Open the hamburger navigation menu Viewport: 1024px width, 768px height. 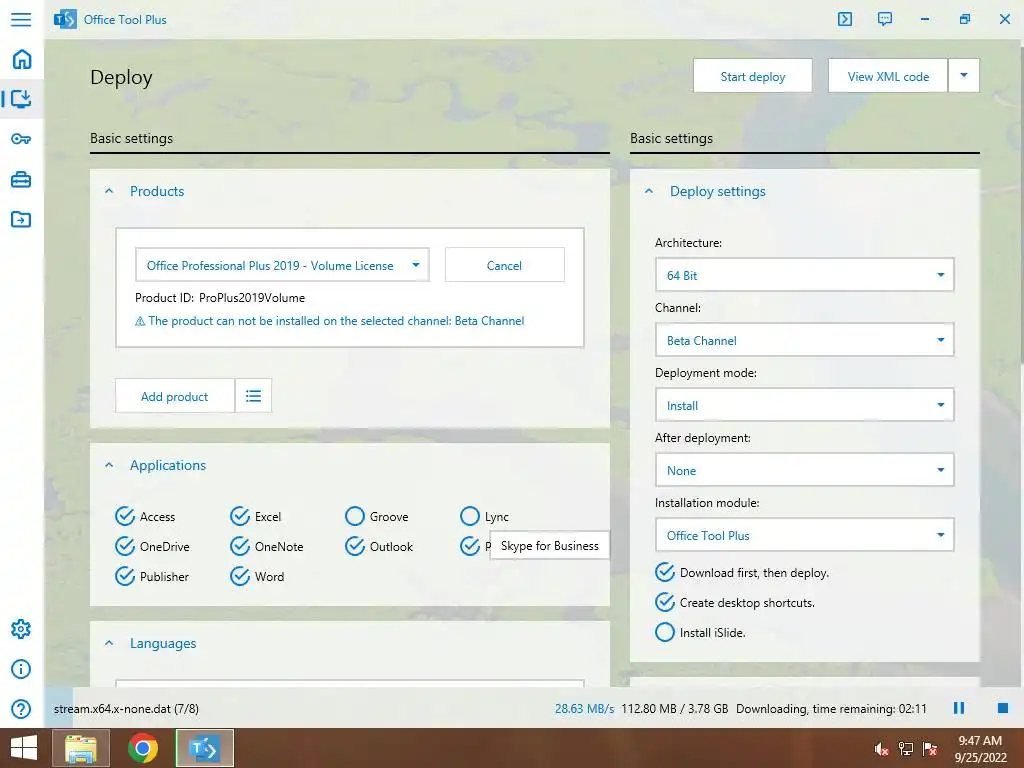[x=21, y=19]
